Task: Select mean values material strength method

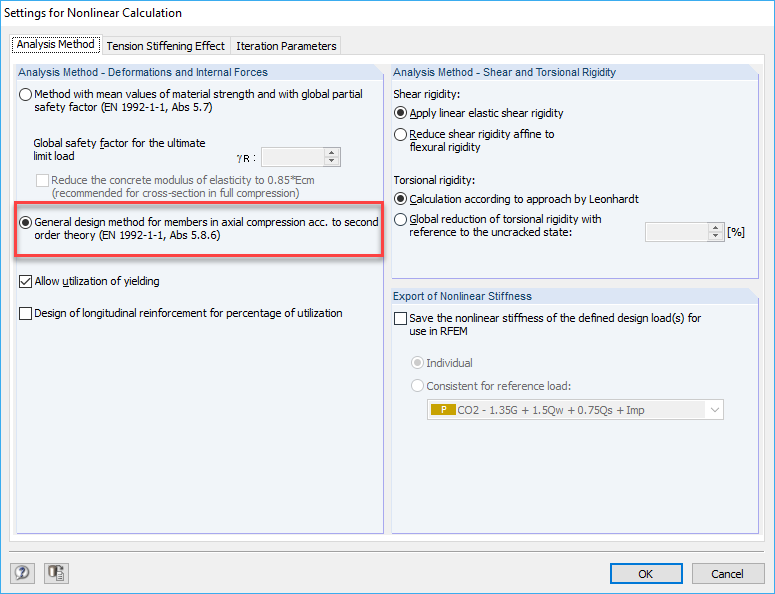Action: pos(26,94)
